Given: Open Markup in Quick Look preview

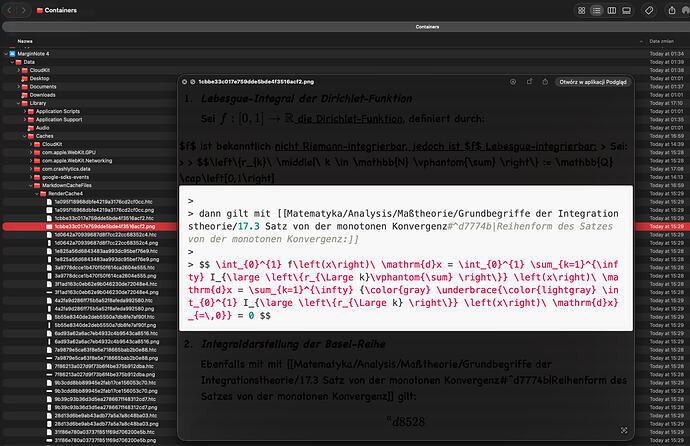Looking at the screenshot, I should click(513, 82).
